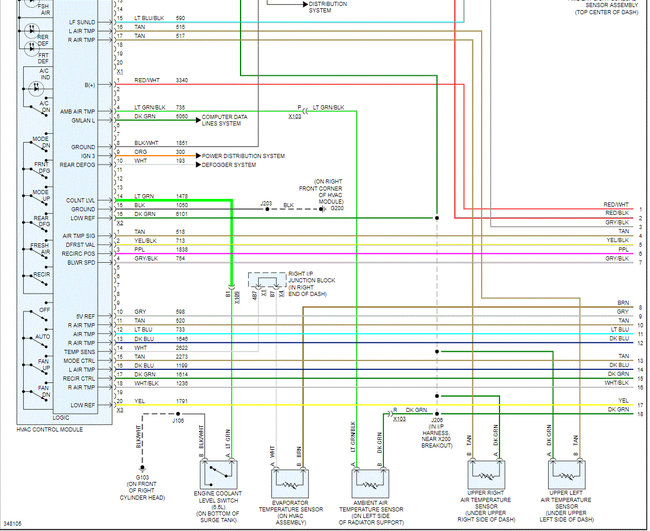Screen dimensions: 650x531
Task: Click the REAR DEFOG pin label
Action: pyautogui.click(x=78, y=165)
